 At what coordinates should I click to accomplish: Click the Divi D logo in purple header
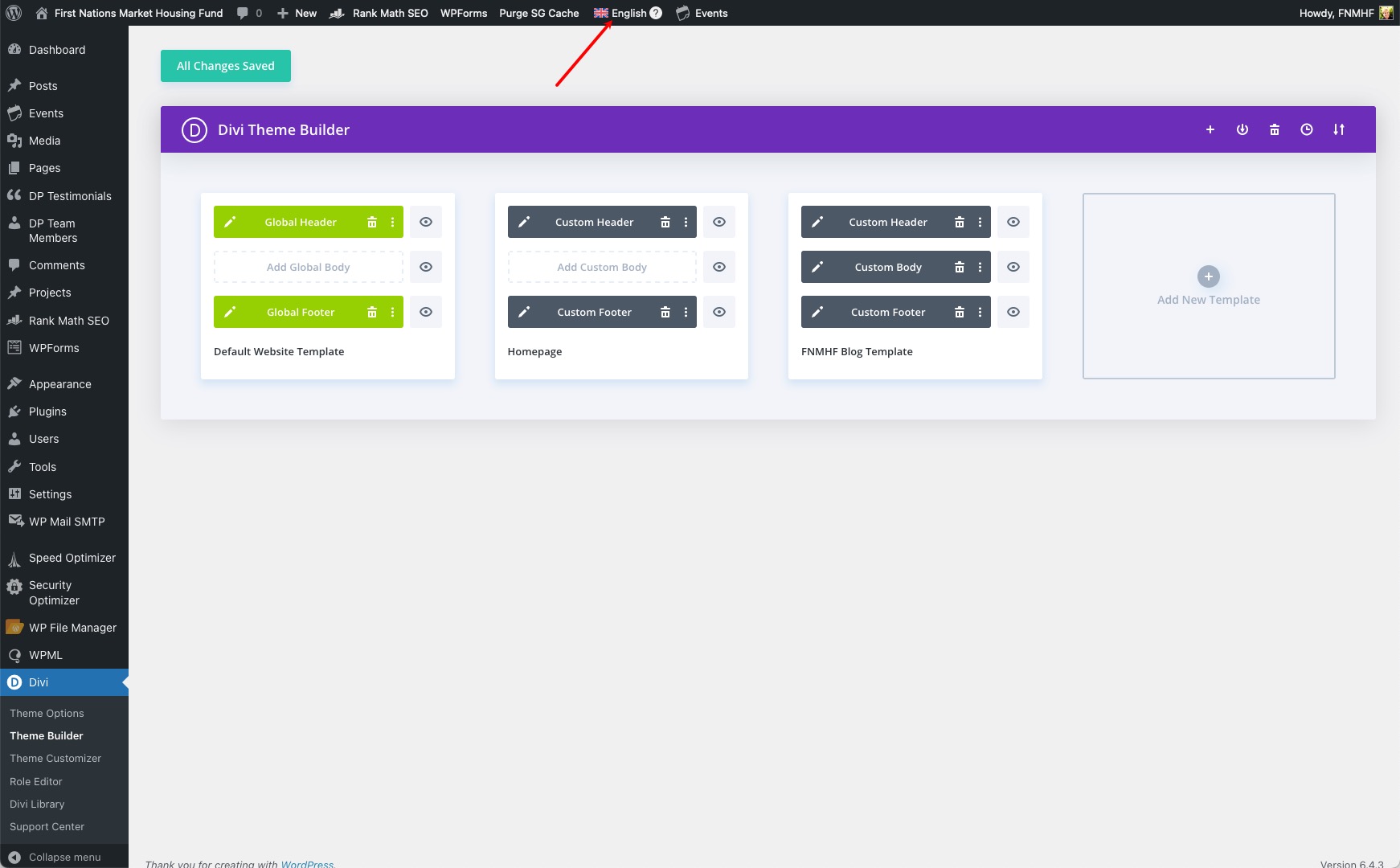tap(194, 129)
